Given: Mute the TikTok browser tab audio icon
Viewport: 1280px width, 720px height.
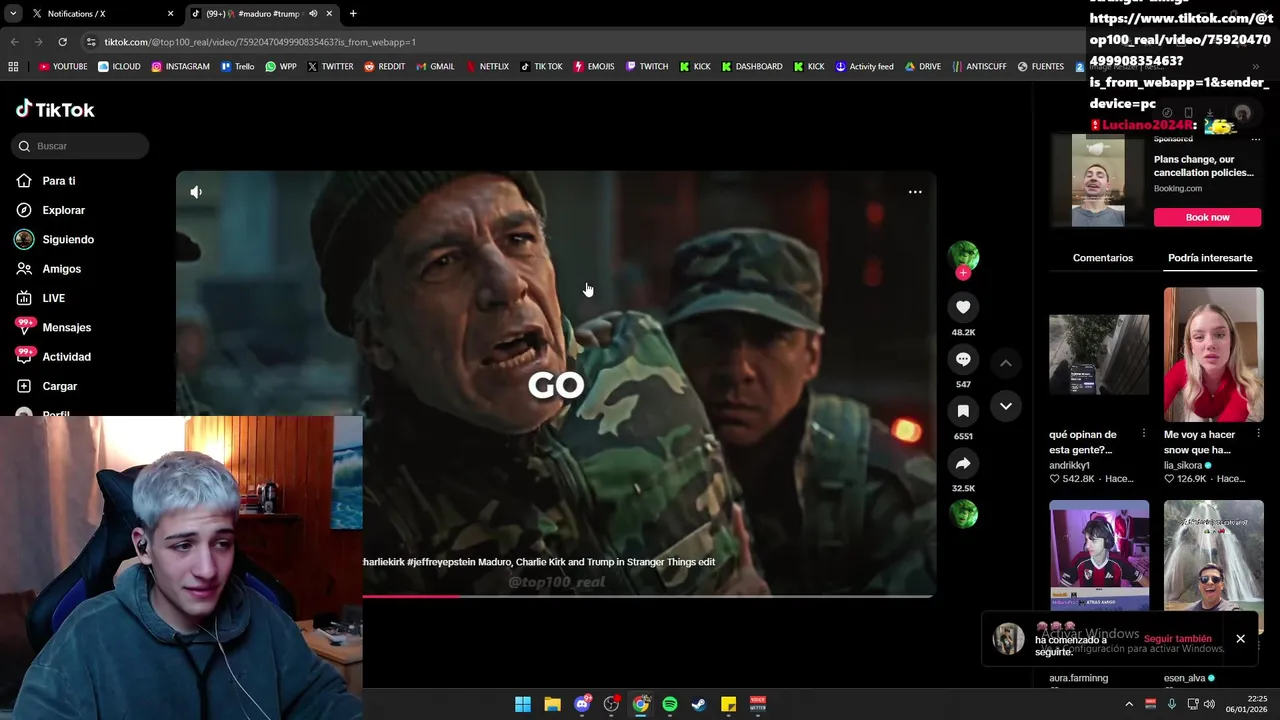Looking at the screenshot, I should (313, 14).
